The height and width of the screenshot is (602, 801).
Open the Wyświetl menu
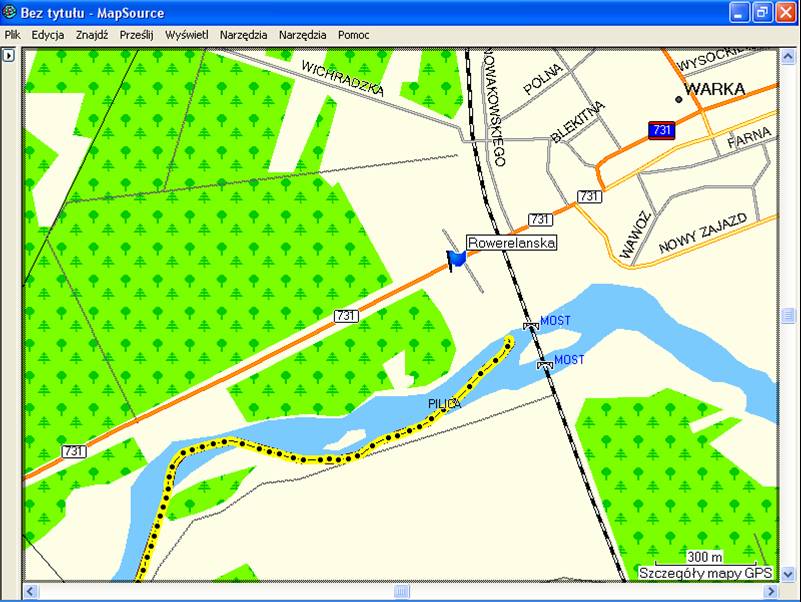(x=186, y=35)
